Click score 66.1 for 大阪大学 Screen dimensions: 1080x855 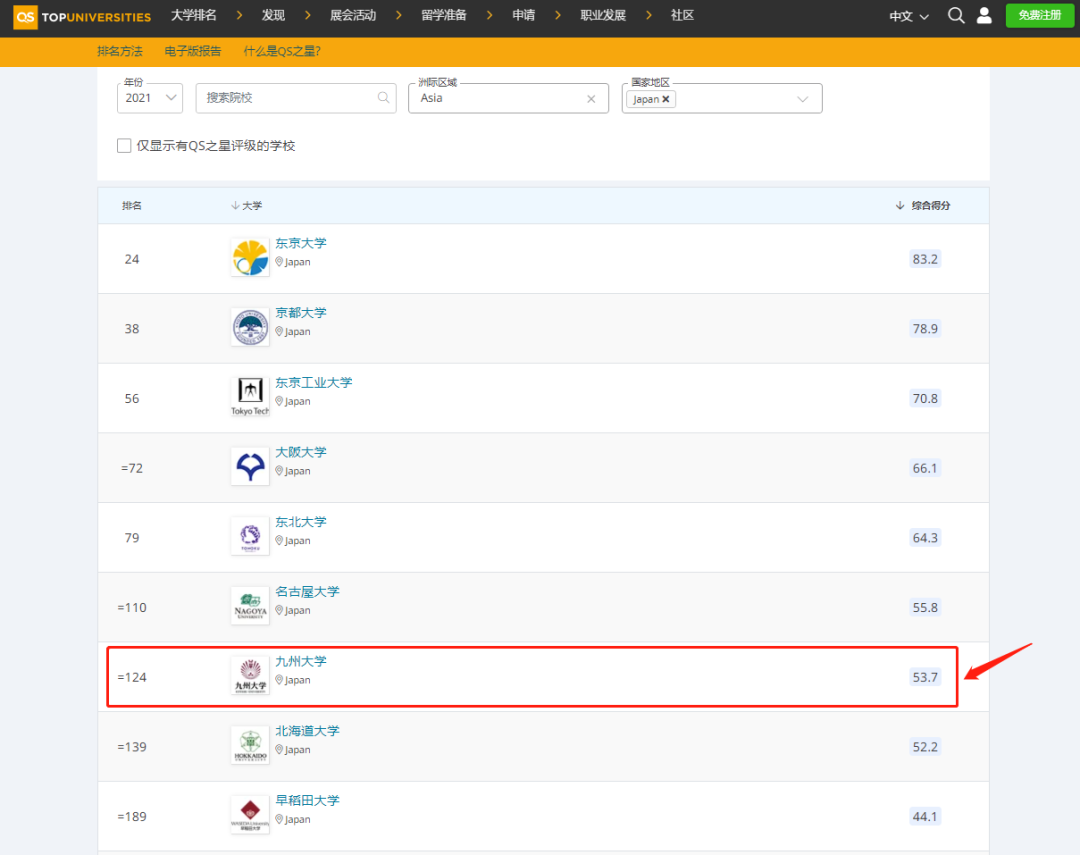tap(925, 468)
